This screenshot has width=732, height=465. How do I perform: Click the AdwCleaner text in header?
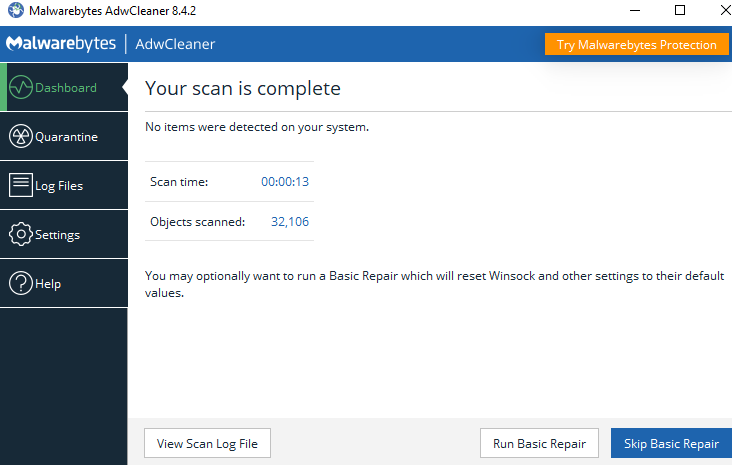[175, 44]
